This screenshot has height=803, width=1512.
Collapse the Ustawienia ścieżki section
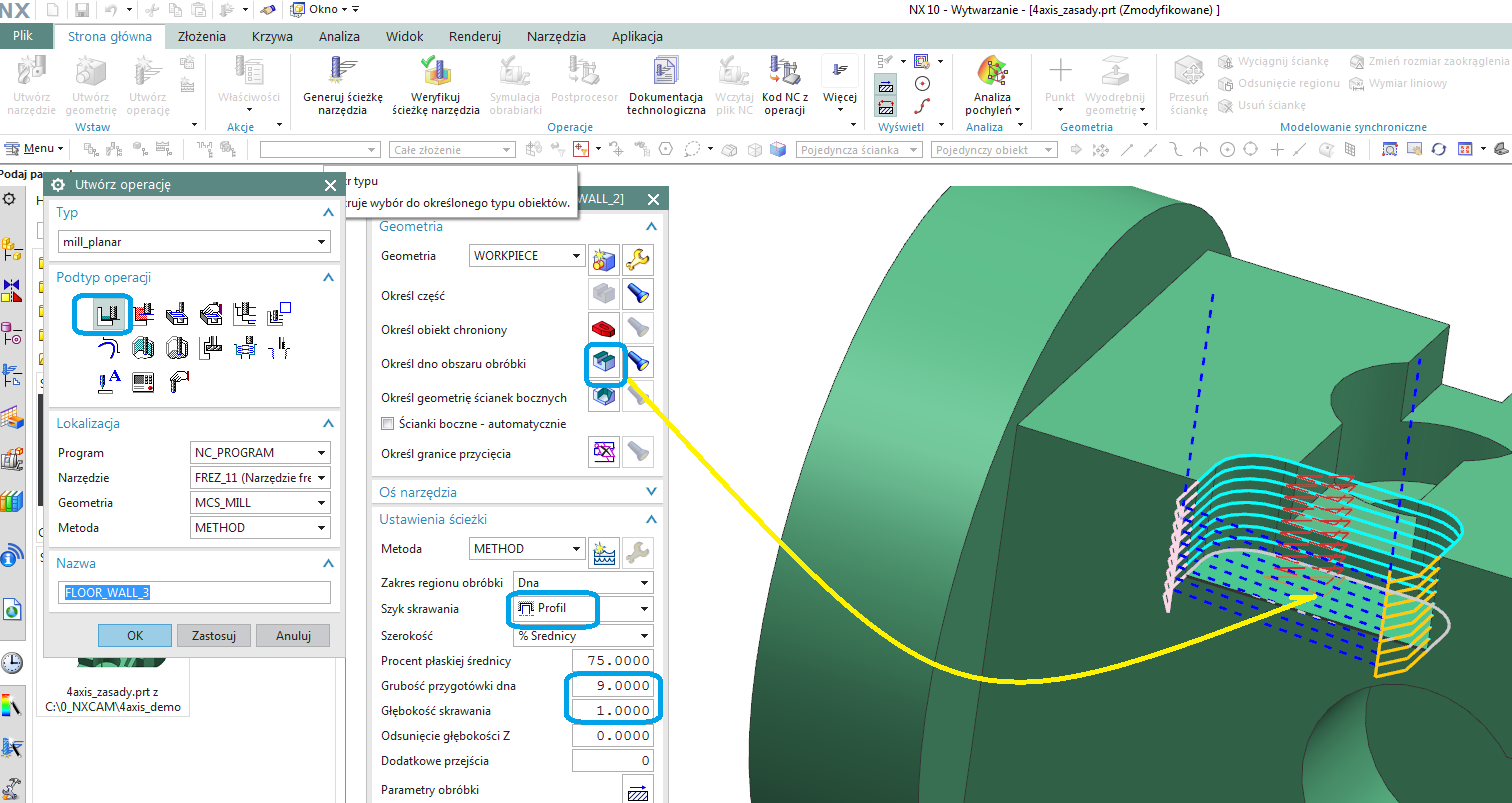tap(652, 519)
